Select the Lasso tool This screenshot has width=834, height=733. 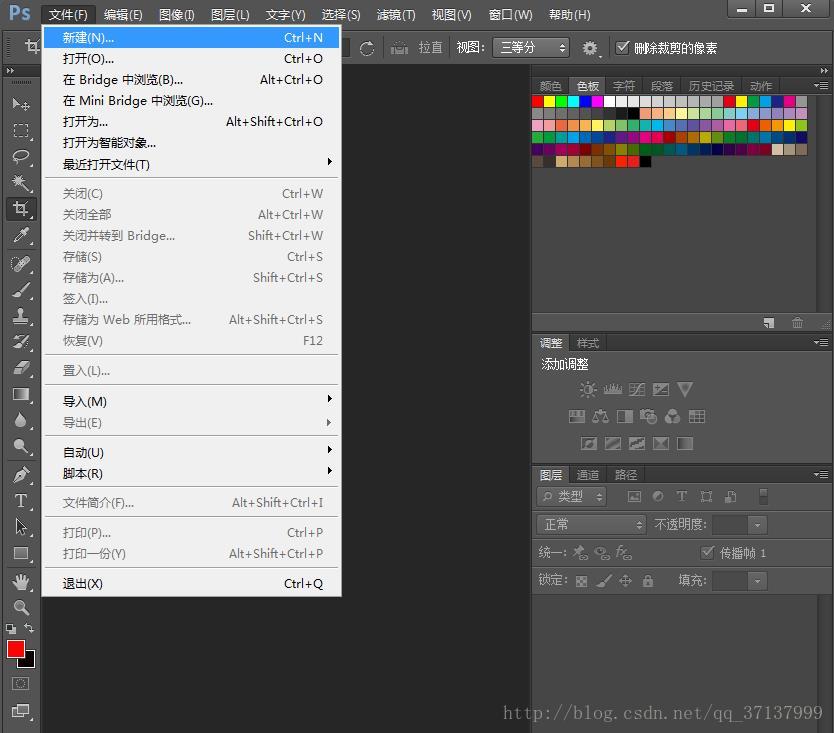click(x=21, y=157)
